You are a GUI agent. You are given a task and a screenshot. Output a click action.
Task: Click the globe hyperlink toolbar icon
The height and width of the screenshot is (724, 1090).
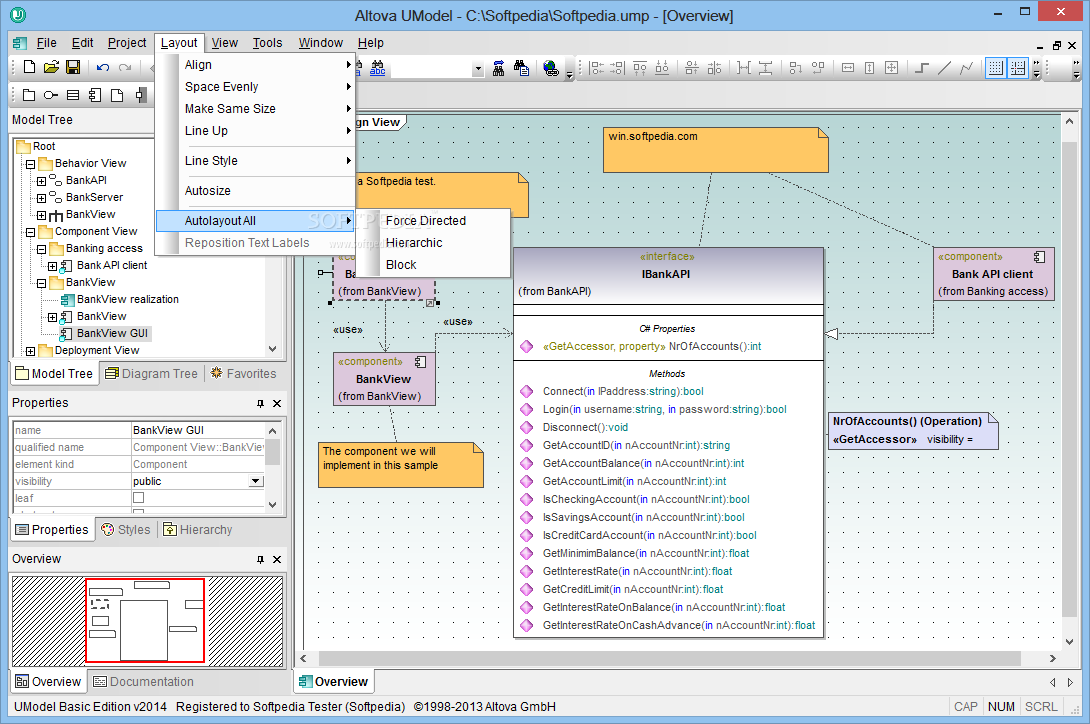[551, 68]
